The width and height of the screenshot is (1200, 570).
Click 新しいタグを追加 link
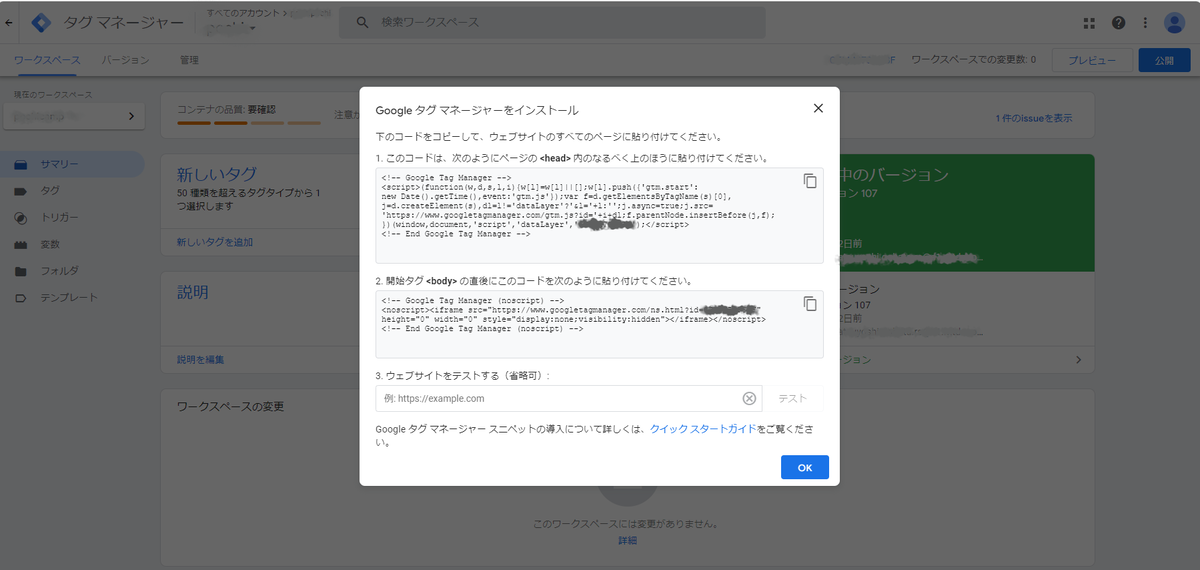click(x=215, y=242)
